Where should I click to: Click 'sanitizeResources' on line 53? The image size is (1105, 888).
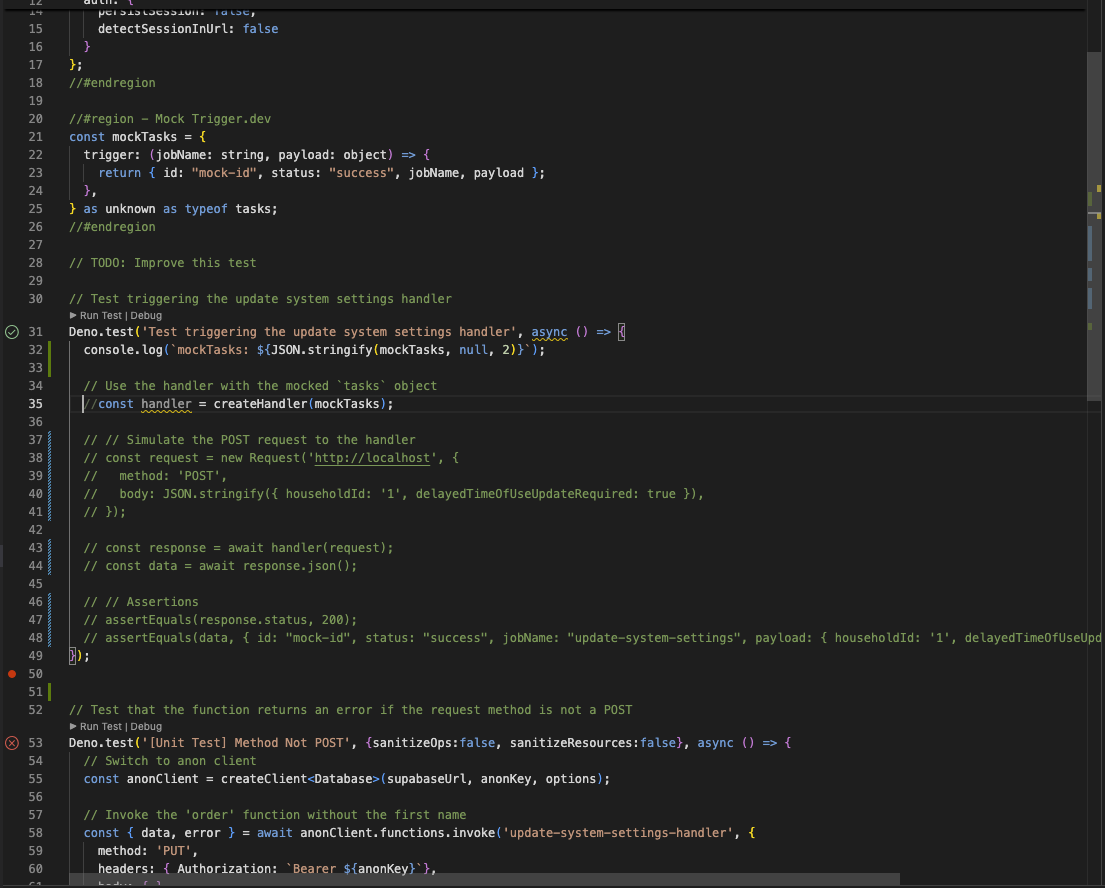(x=571, y=743)
